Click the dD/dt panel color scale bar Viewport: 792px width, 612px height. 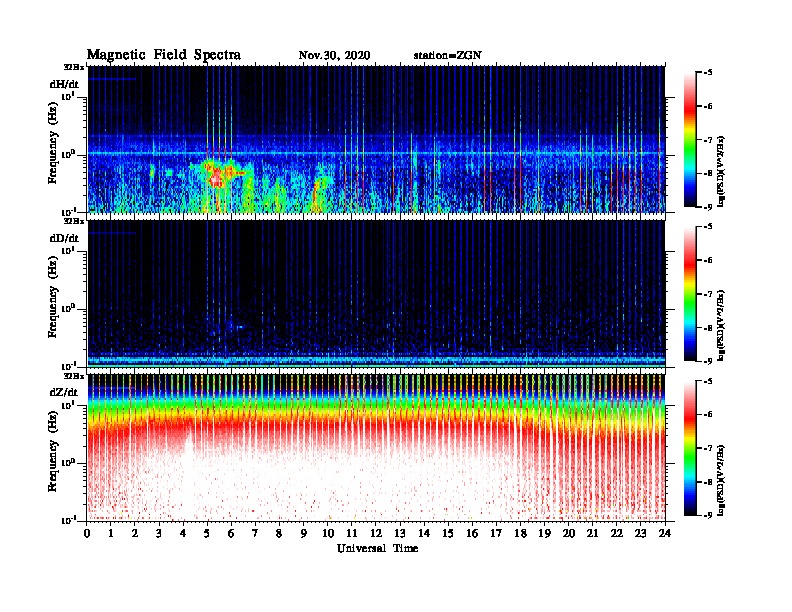point(690,293)
